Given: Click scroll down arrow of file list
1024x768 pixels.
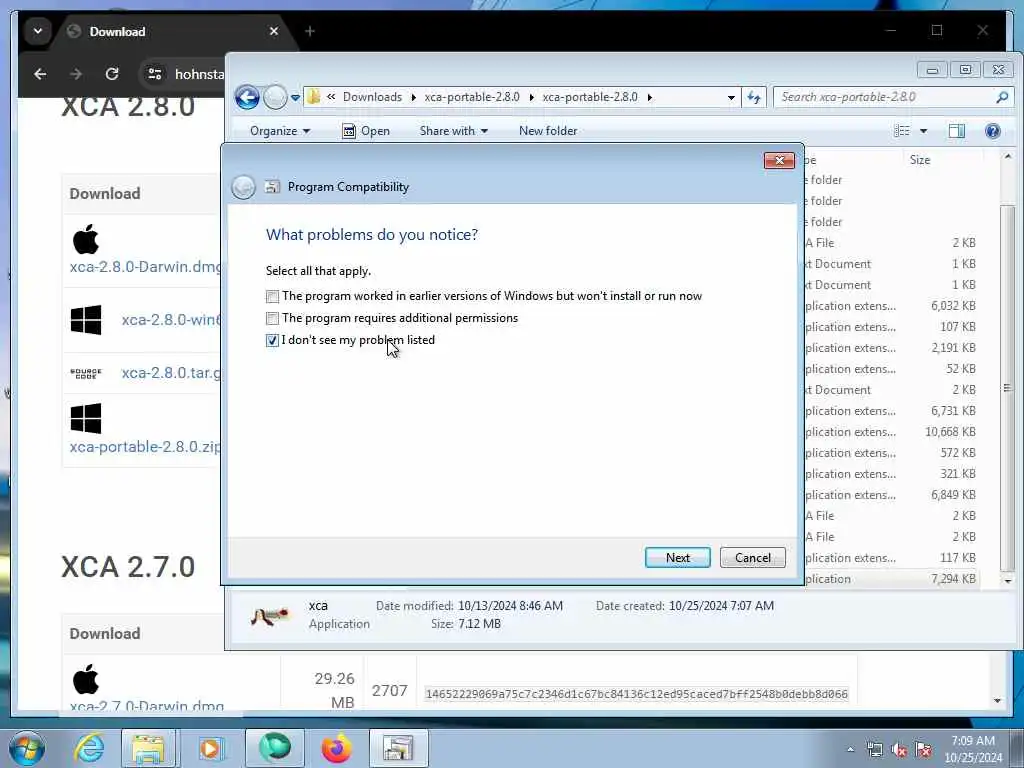Looking at the screenshot, I should (1008, 580).
